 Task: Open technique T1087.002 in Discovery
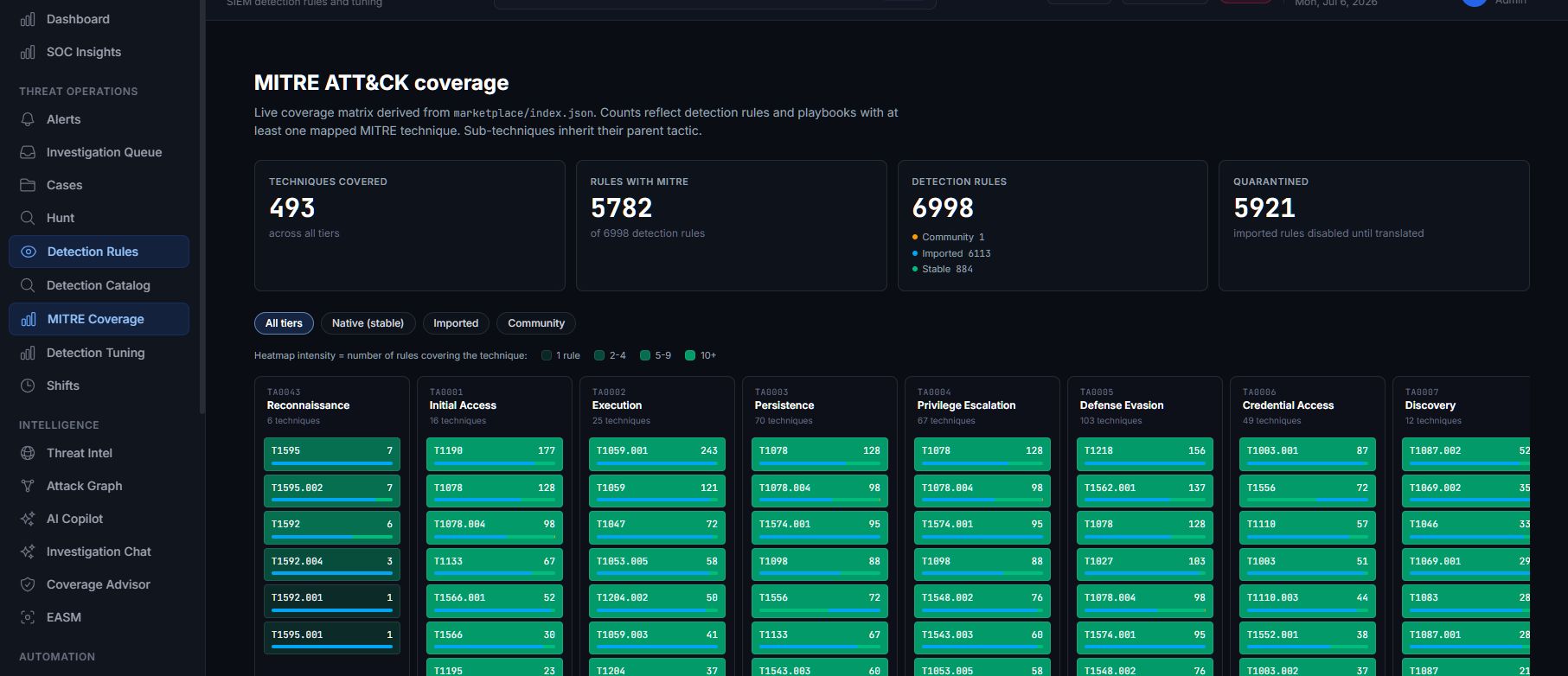tap(1466, 454)
